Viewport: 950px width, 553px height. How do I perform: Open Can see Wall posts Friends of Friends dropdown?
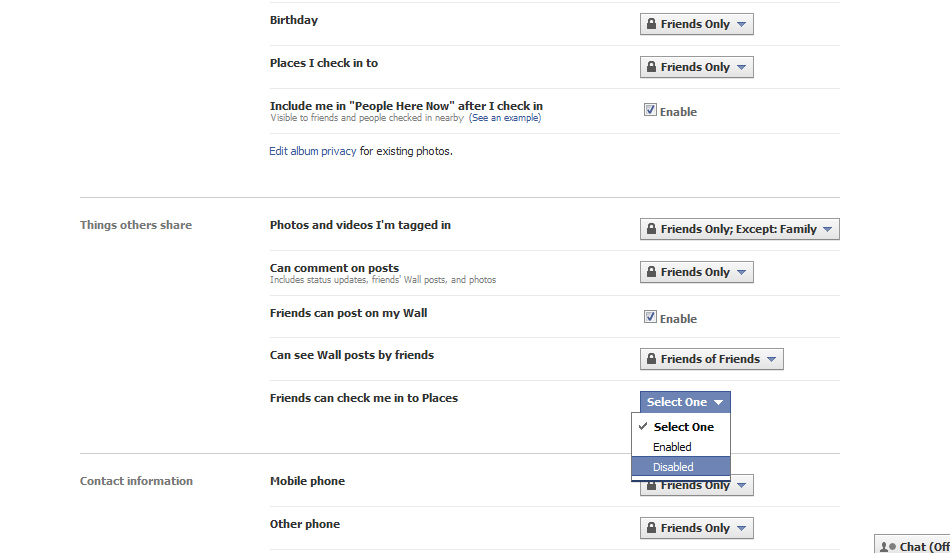click(x=711, y=359)
